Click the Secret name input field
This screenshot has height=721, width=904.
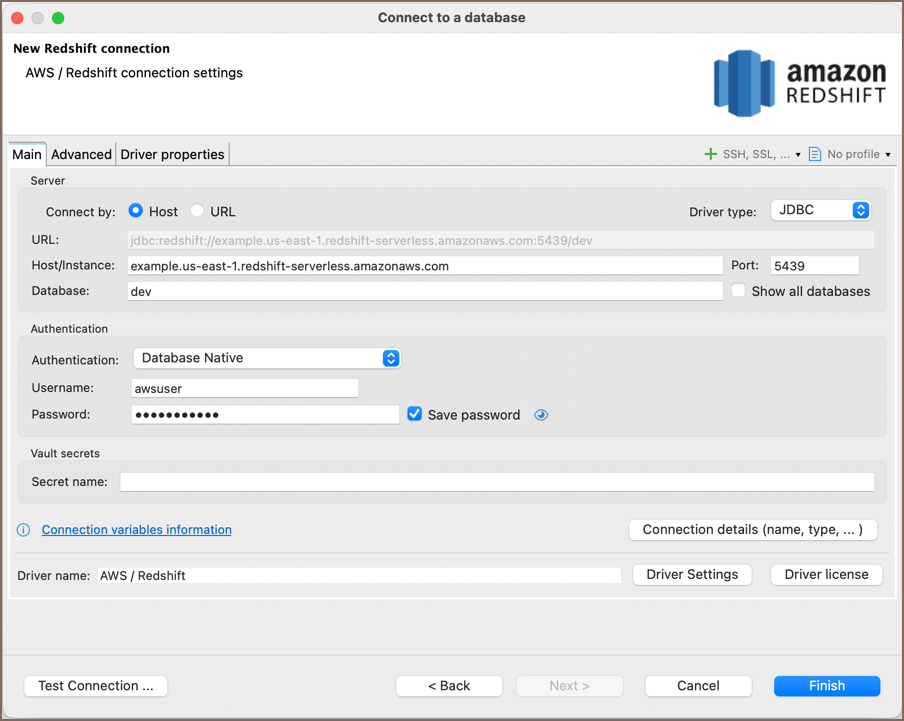[497, 482]
